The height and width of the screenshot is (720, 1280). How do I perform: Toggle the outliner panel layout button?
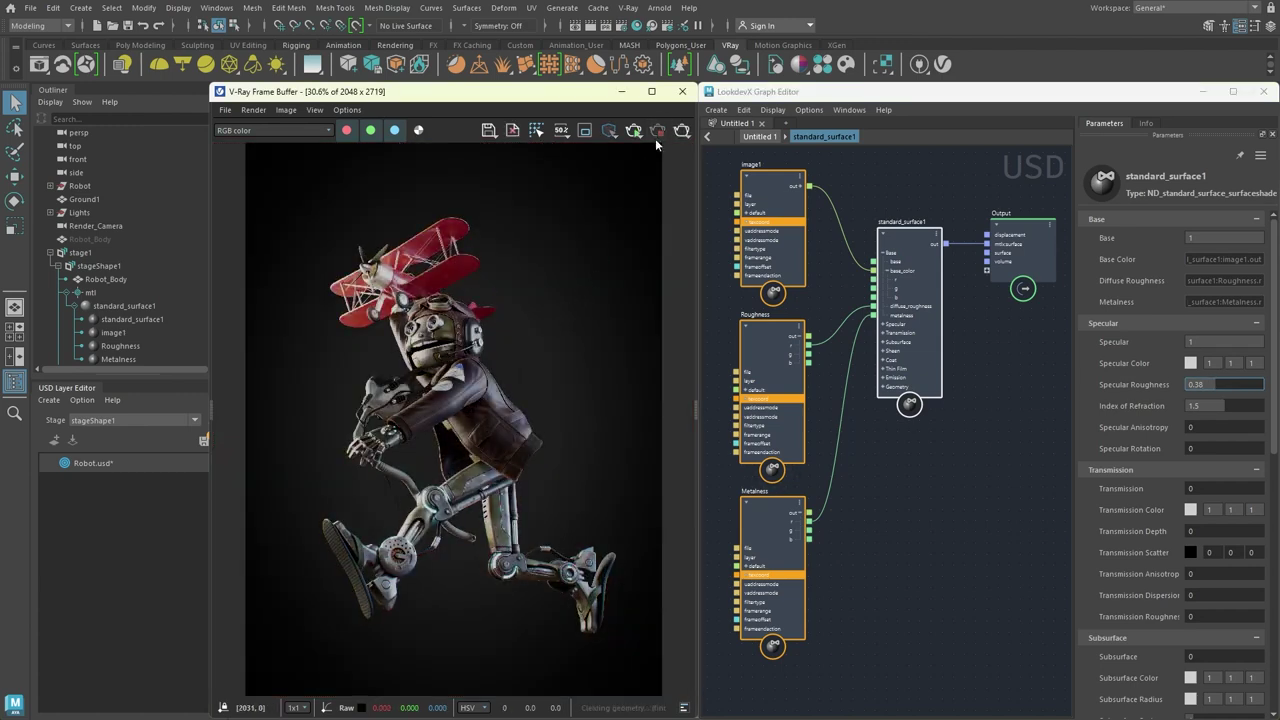coord(15,380)
